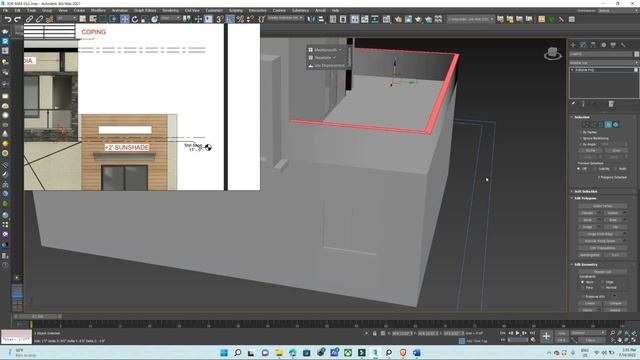Viewport: 640px width, 360px height.
Task: Activate the Select and Rotate tool
Action: [135, 19]
